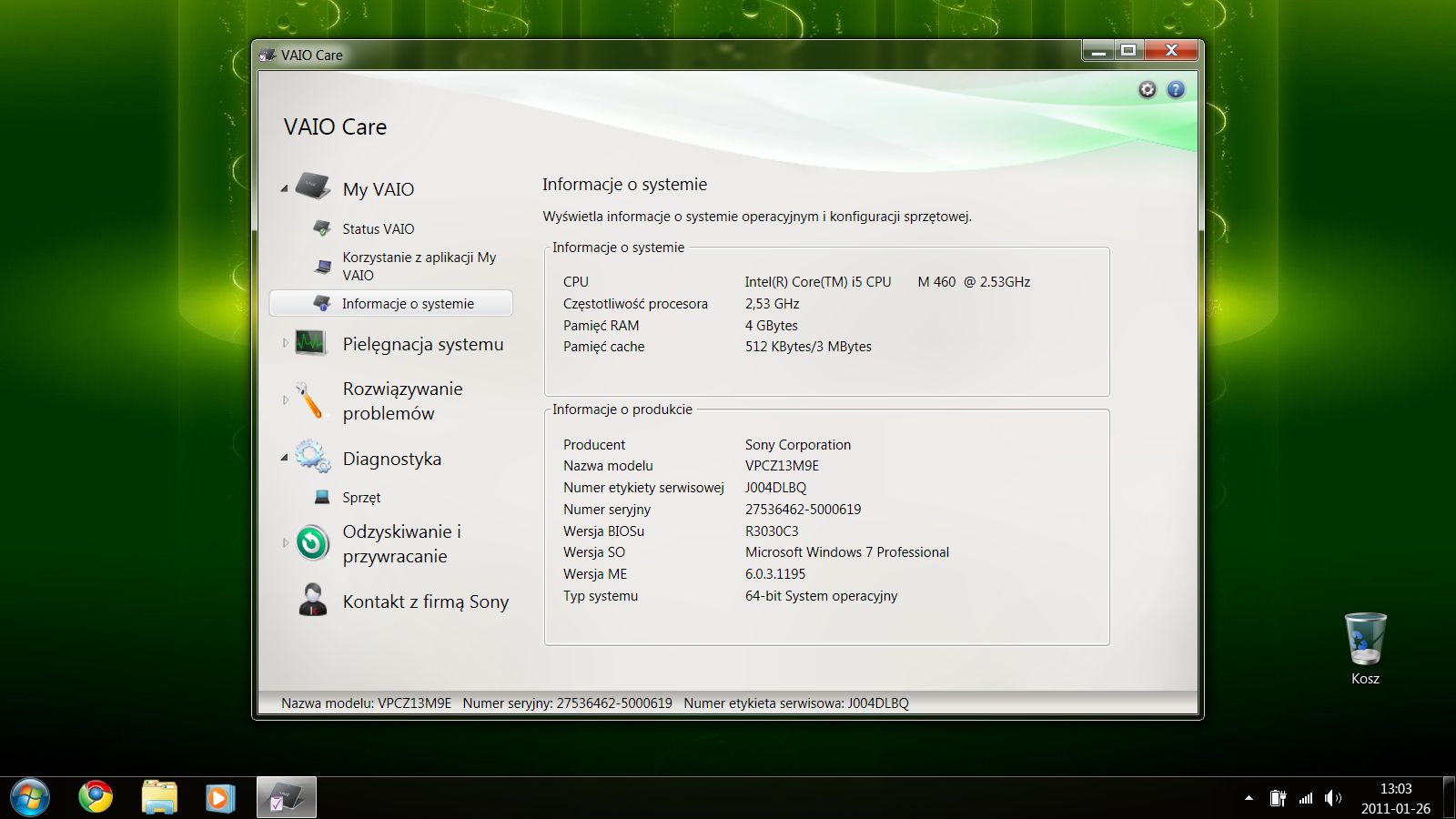Minimize the VAIO Care window
Viewport: 1456px width, 819px height.
click(x=1098, y=51)
